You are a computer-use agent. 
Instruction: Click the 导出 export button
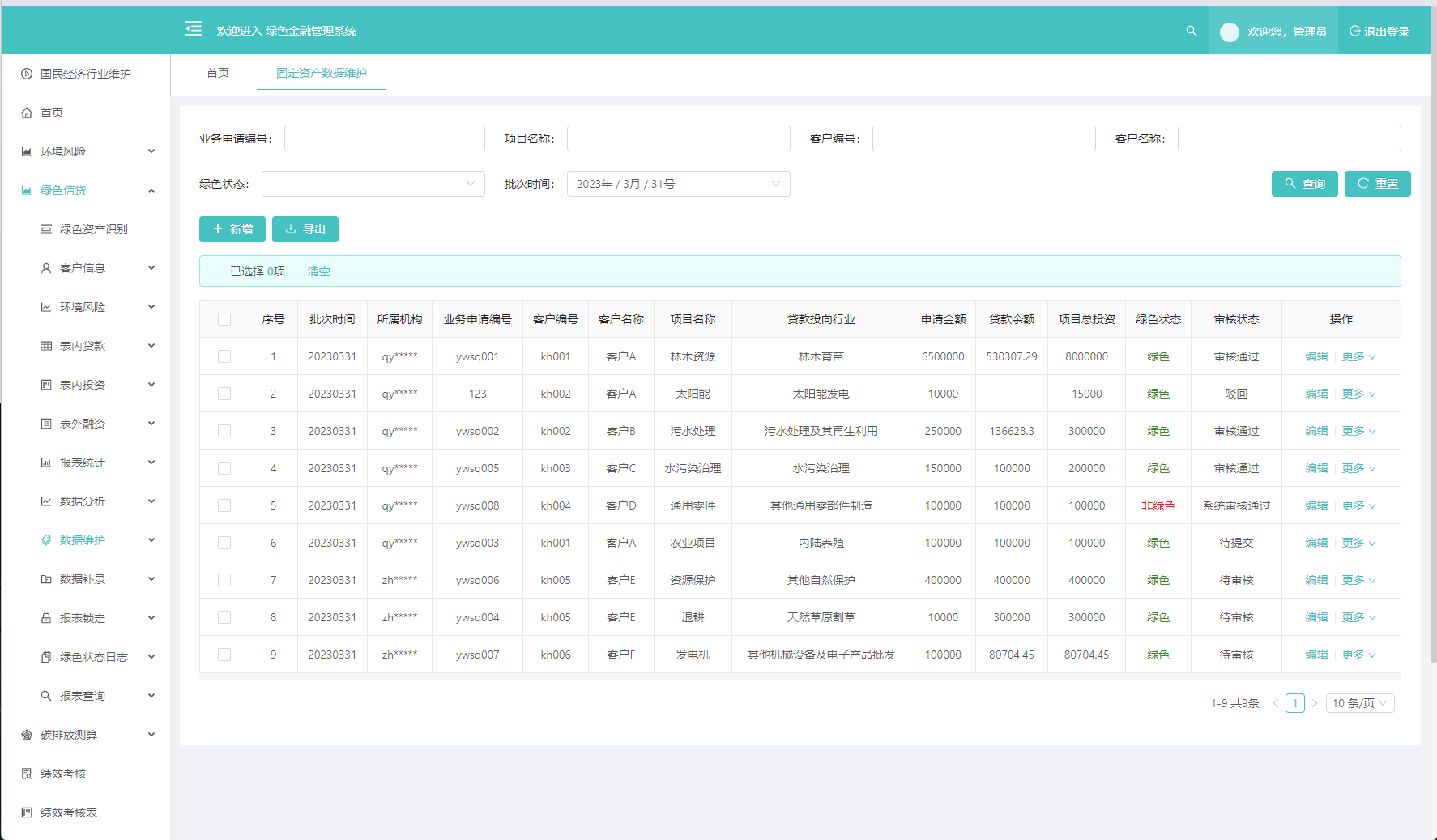pos(305,229)
